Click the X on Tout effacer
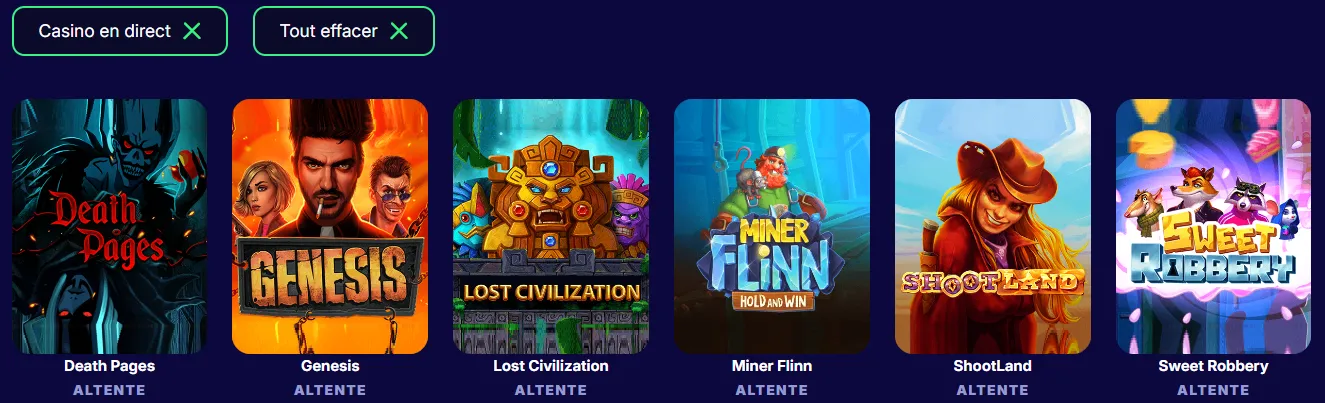 point(399,31)
